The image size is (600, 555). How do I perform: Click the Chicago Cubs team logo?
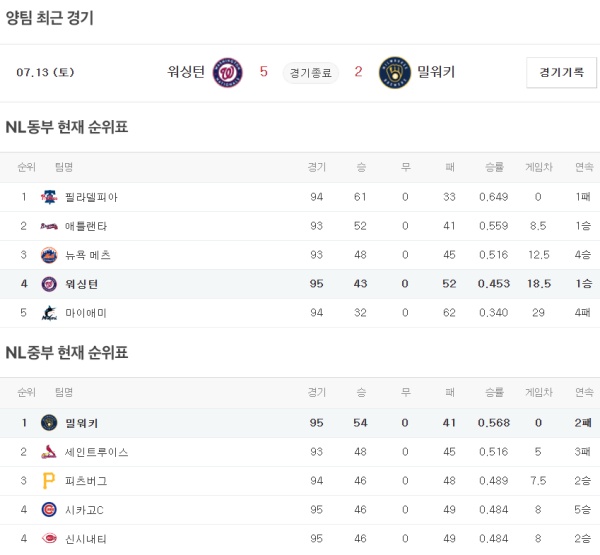point(48,510)
